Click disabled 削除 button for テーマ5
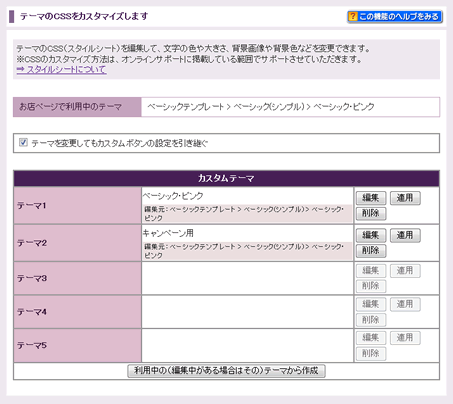 (371, 354)
